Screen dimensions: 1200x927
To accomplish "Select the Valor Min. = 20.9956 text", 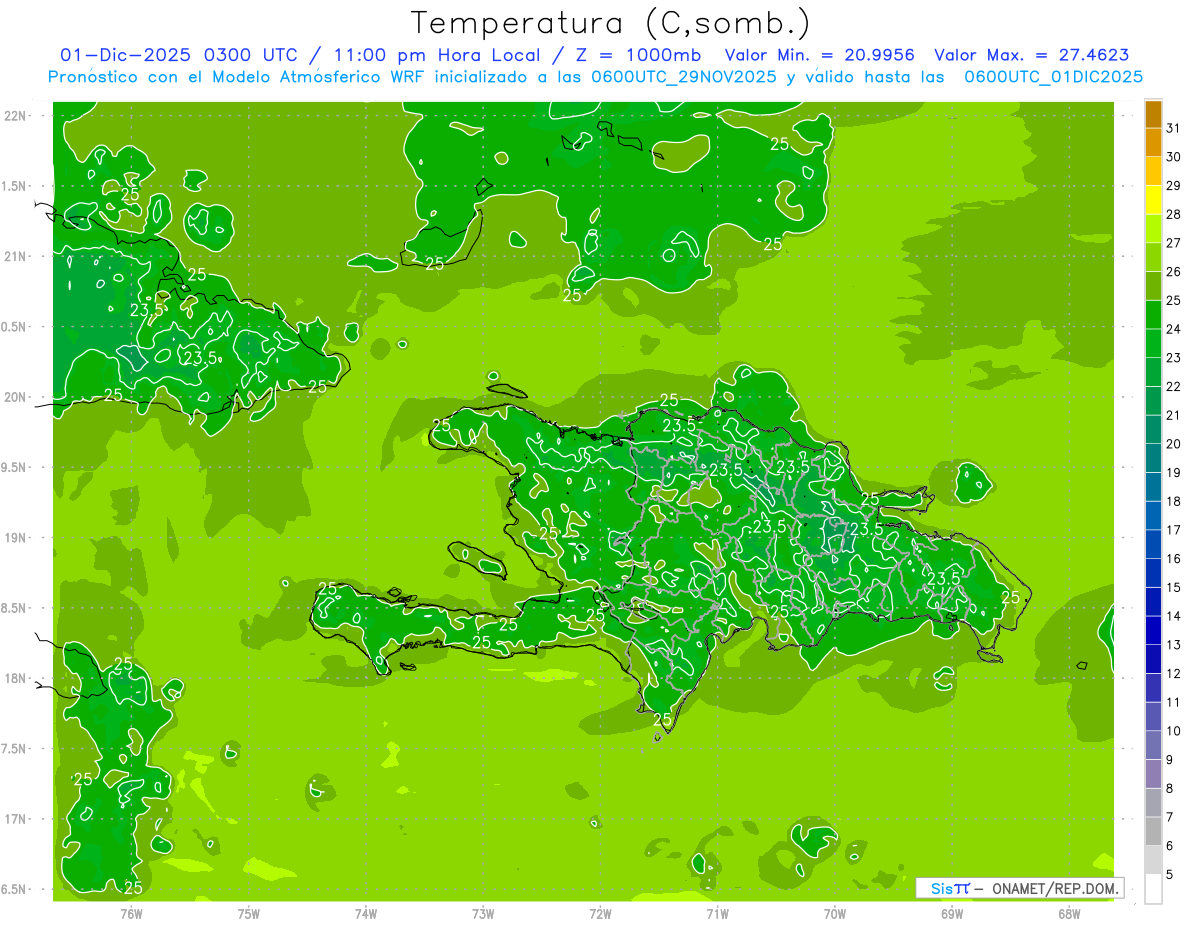I will click(819, 55).
